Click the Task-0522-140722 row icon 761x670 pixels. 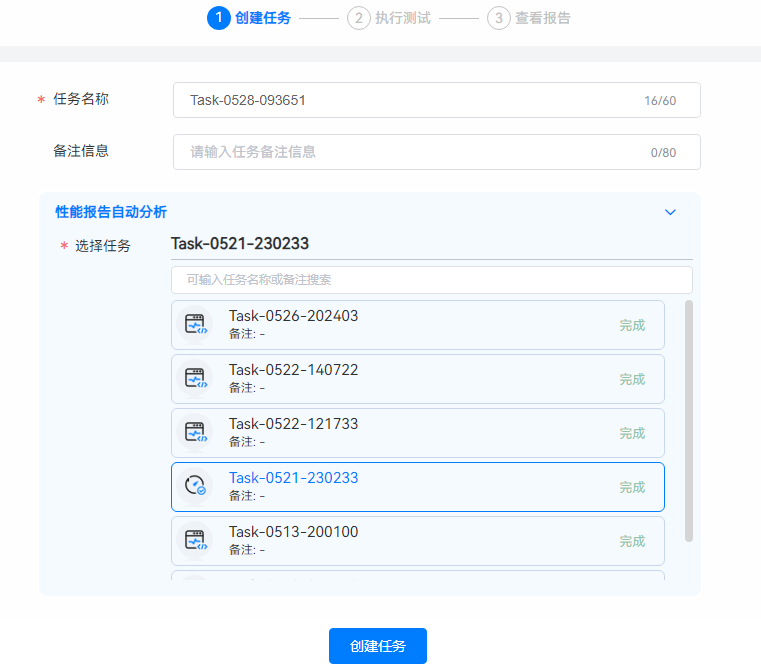pyautogui.click(x=195, y=379)
